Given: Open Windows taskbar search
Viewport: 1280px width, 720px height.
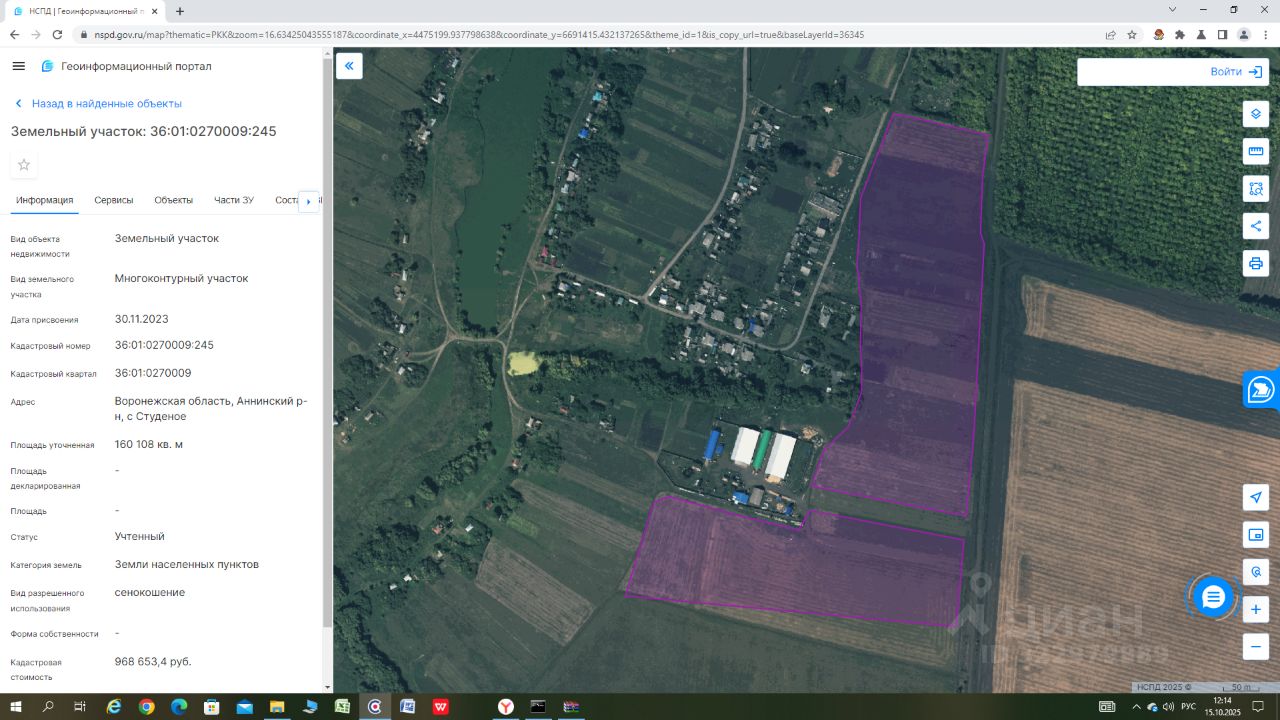Looking at the screenshot, I should (48, 706).
